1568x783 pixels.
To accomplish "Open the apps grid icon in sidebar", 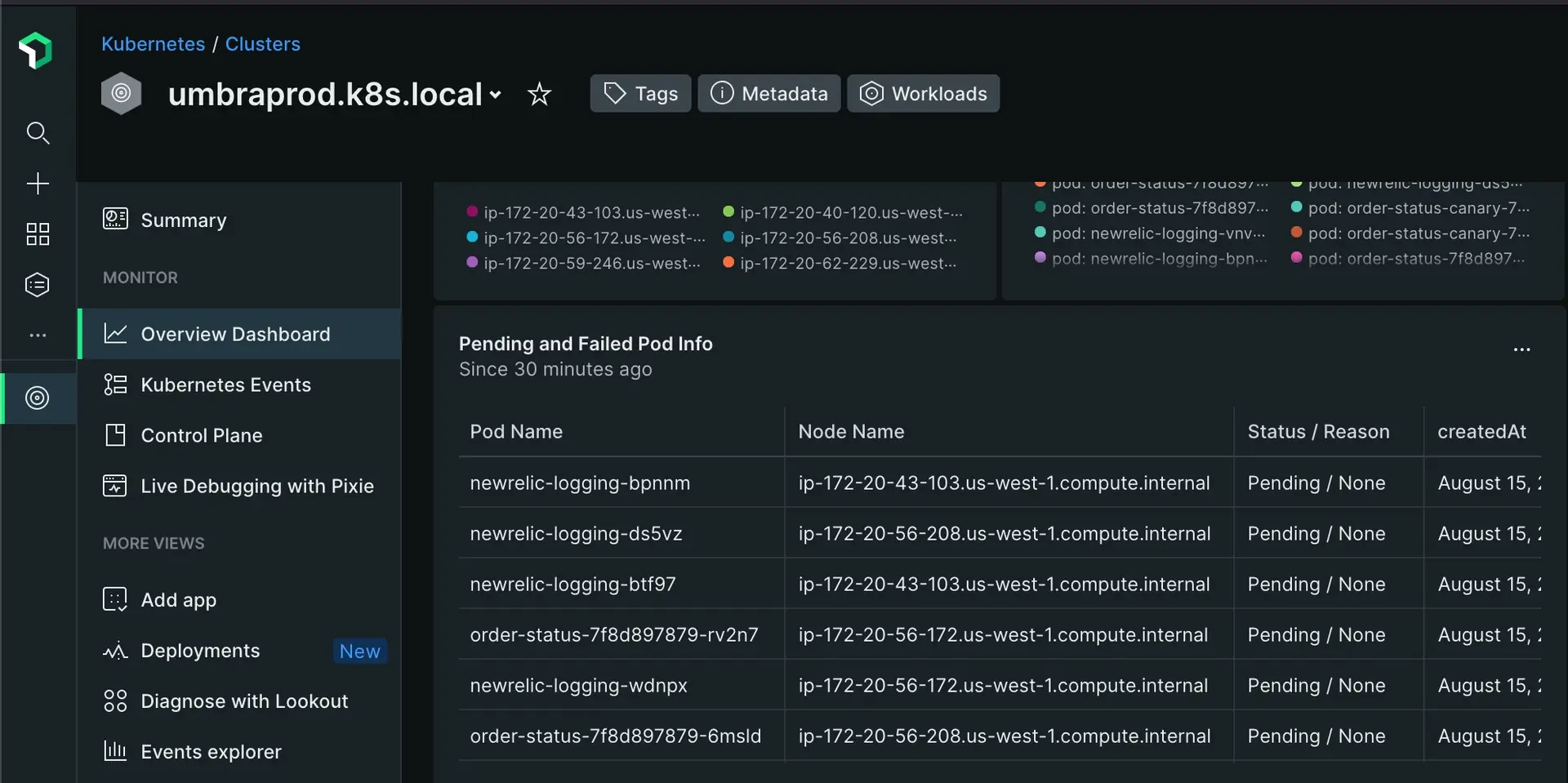I will [38, 234].
